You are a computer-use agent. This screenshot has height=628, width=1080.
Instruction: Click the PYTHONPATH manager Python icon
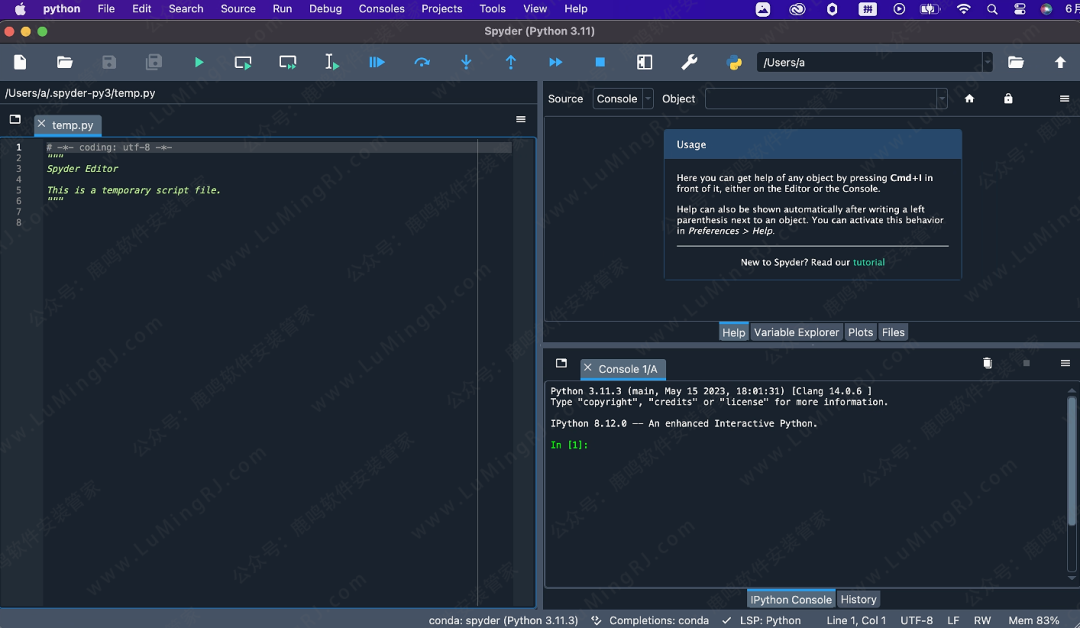pos(734,62)
